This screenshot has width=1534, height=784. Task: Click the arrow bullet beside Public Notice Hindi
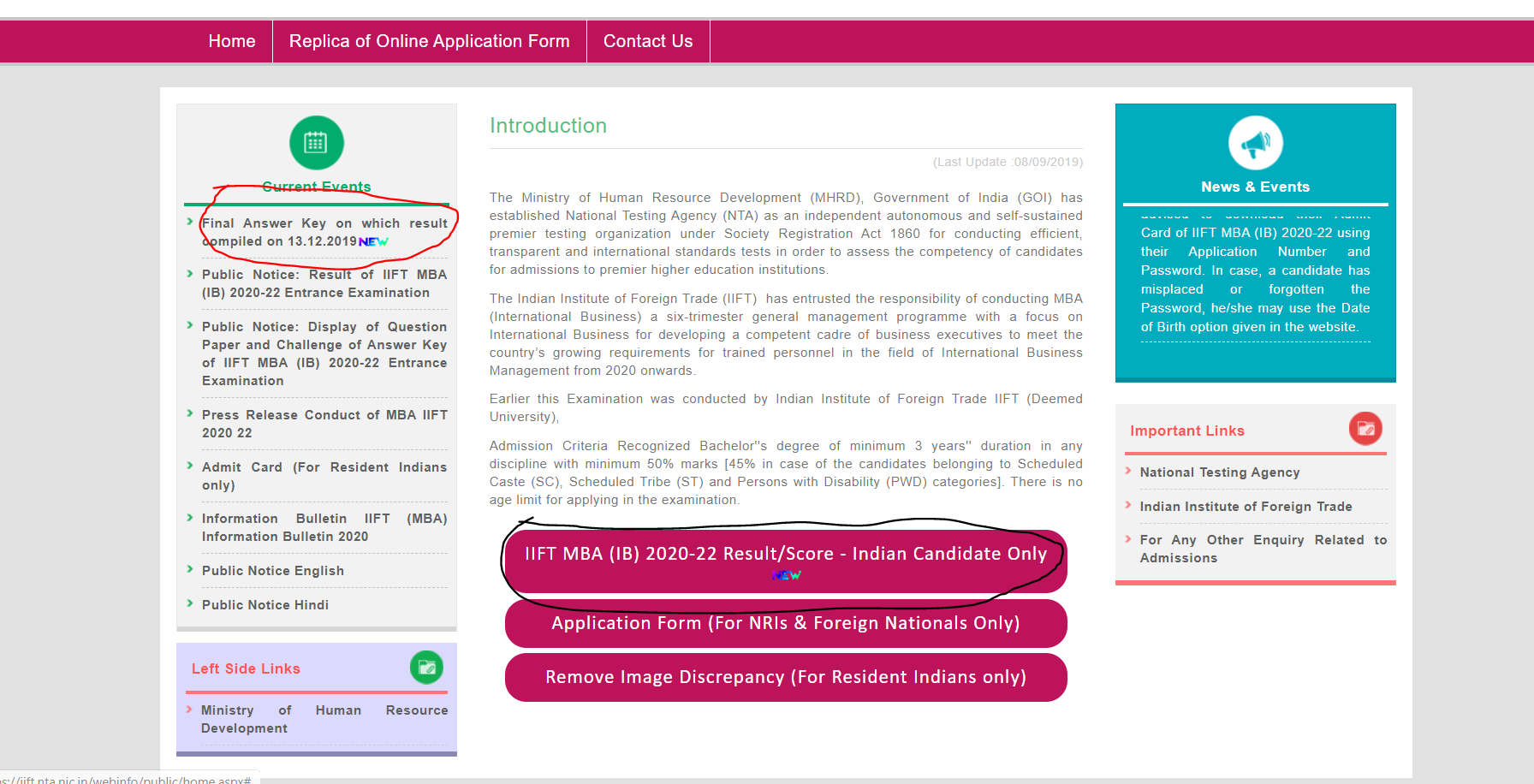(190, 603)
